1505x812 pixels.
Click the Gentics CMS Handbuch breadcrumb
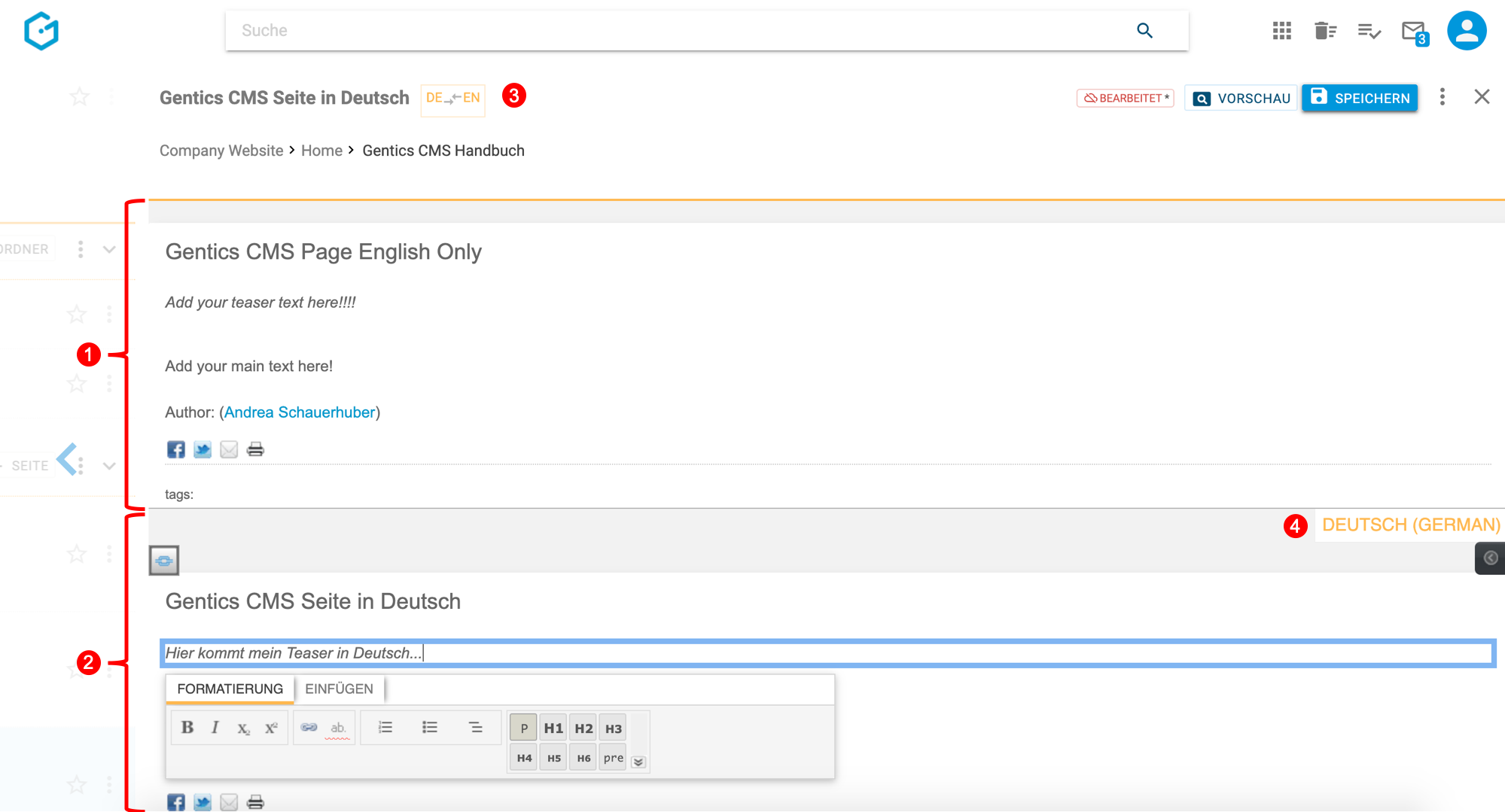click(x=443, y=151)
